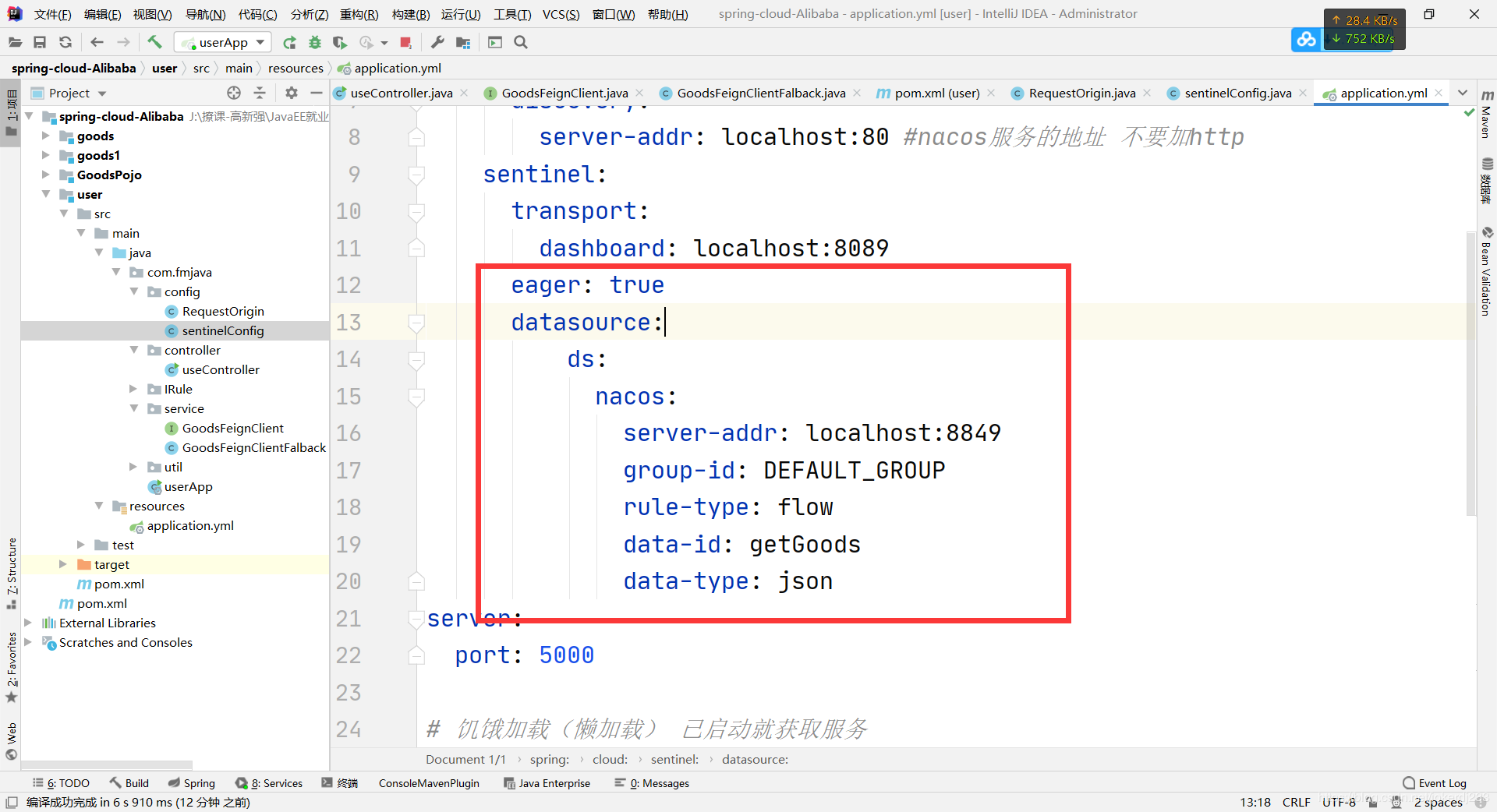Expand the goods module in tree

[x=45, y=136]
